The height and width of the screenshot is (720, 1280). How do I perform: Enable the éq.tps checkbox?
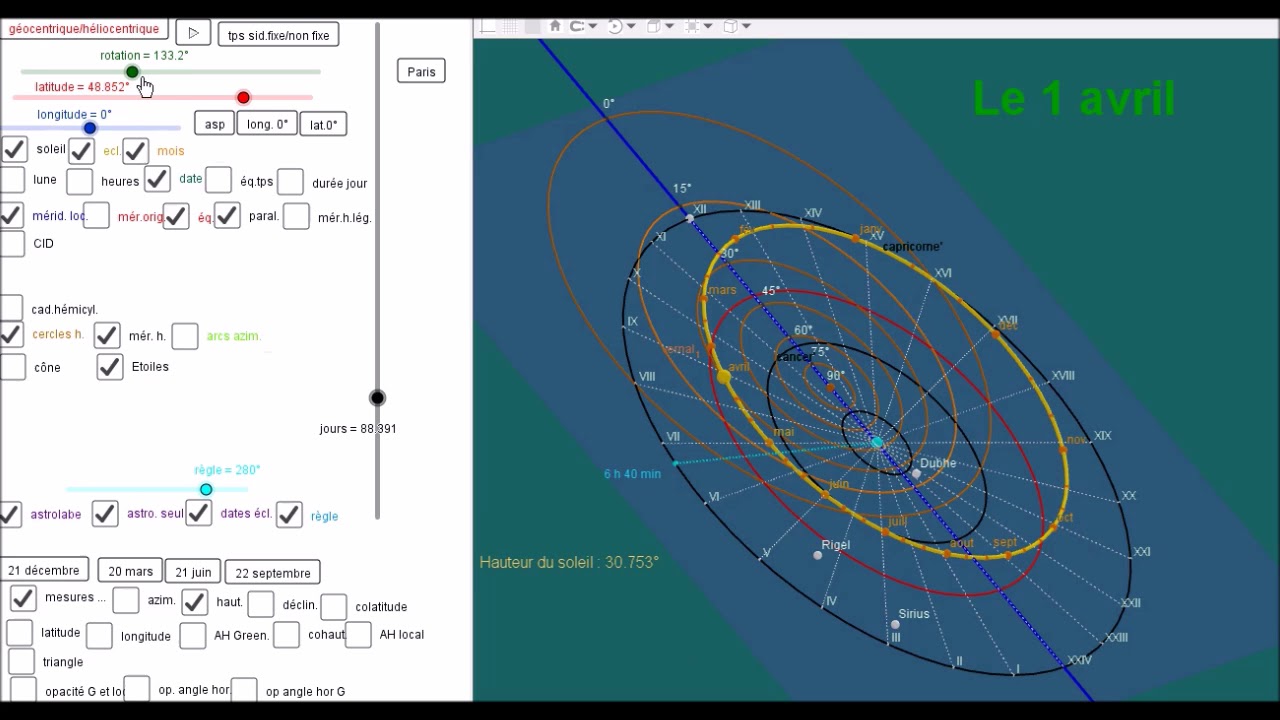pos(218,180)
